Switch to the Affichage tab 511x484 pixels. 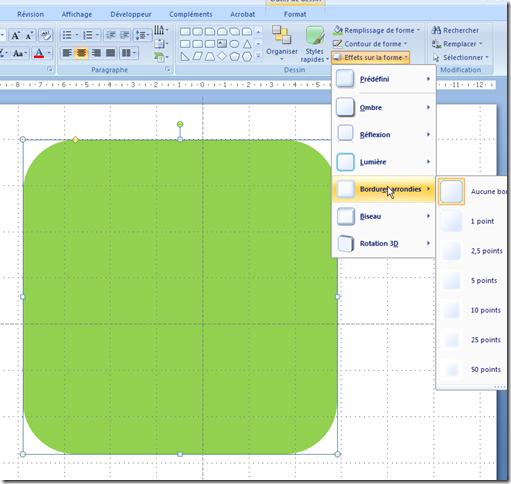click(x=77, y=14)
